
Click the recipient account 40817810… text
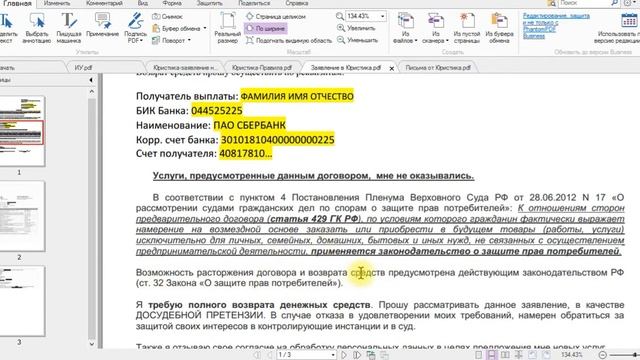(245, 154)
